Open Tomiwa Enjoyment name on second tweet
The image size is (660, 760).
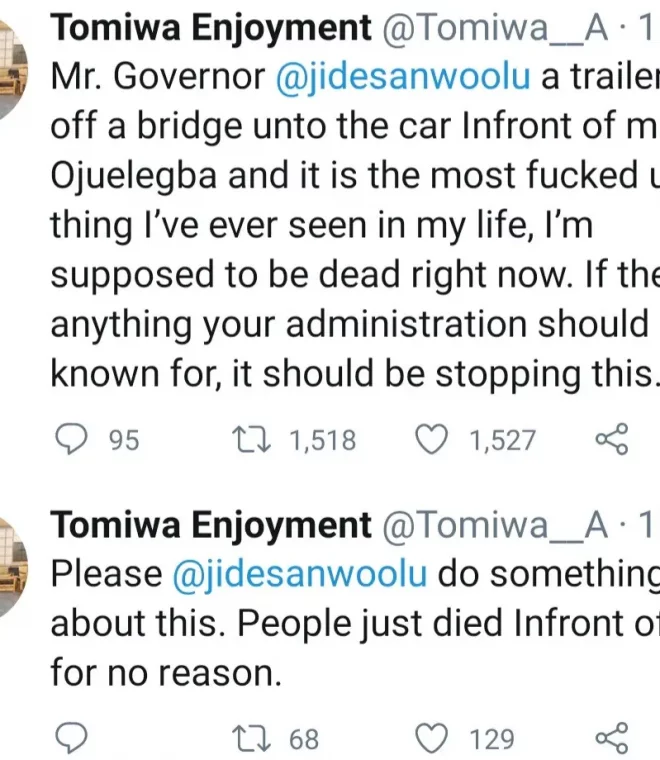[x=210, y=524]
